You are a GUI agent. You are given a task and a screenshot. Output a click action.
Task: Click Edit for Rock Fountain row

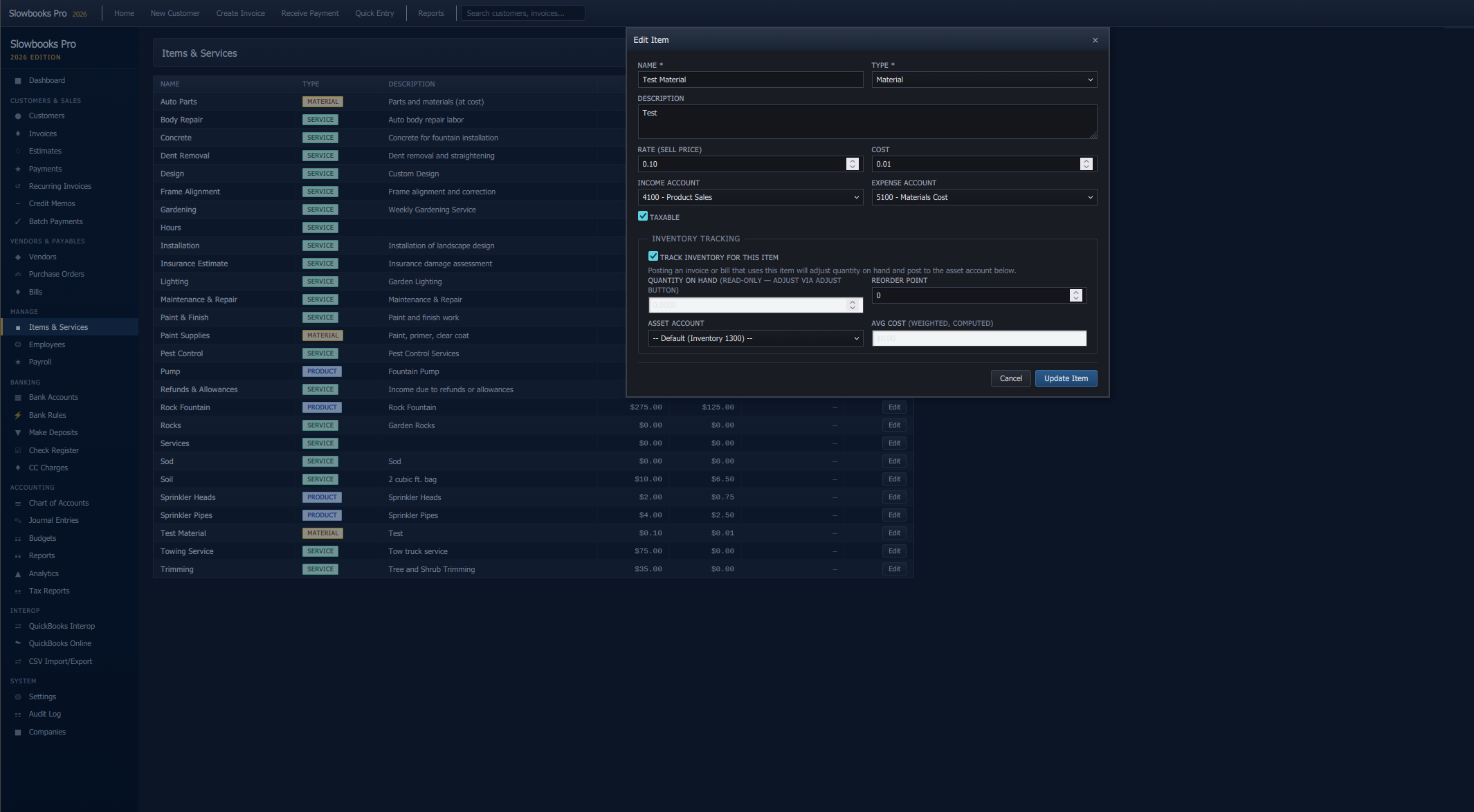(x=894, y=407)
